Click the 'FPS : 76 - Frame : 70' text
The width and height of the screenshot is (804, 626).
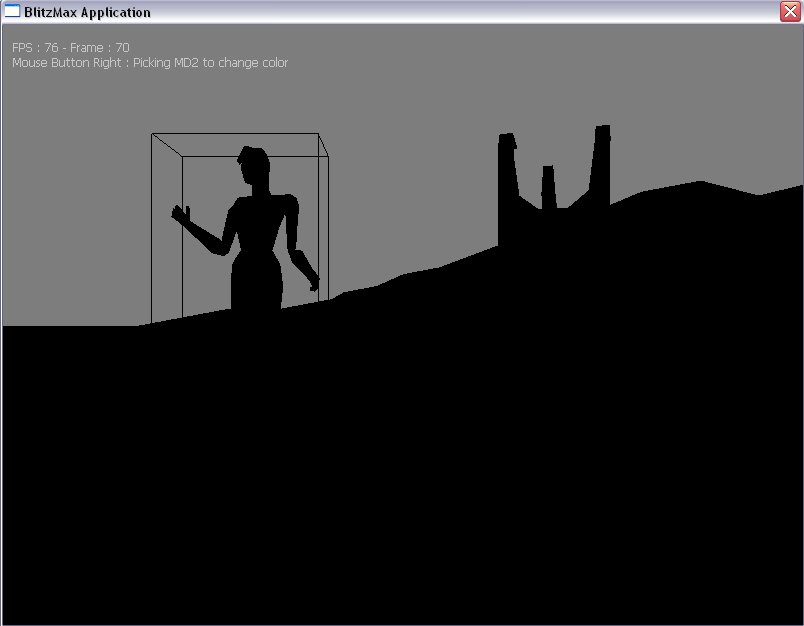click(x=71, y=48)
